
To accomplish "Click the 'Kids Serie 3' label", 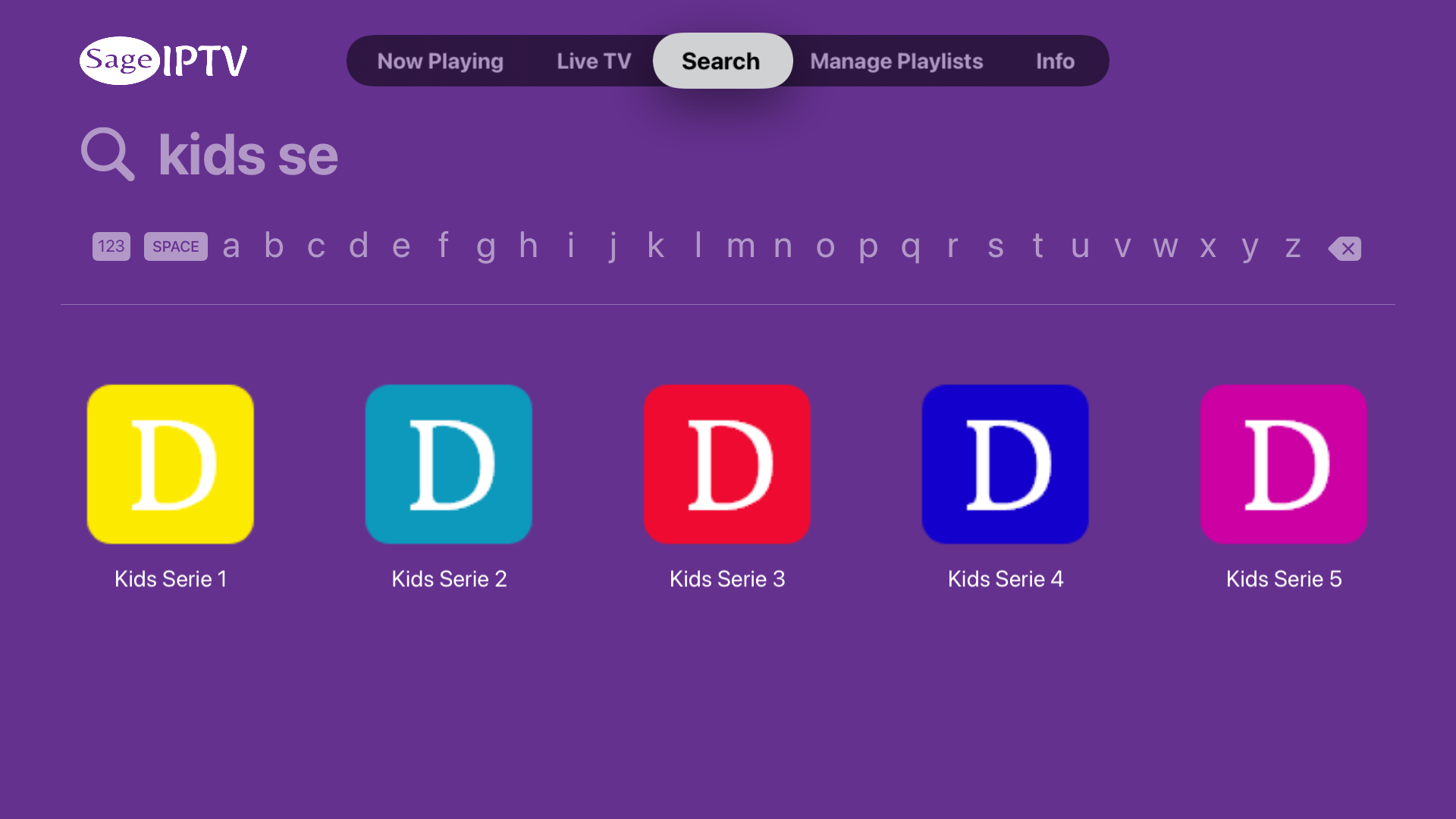I will 727,579.
